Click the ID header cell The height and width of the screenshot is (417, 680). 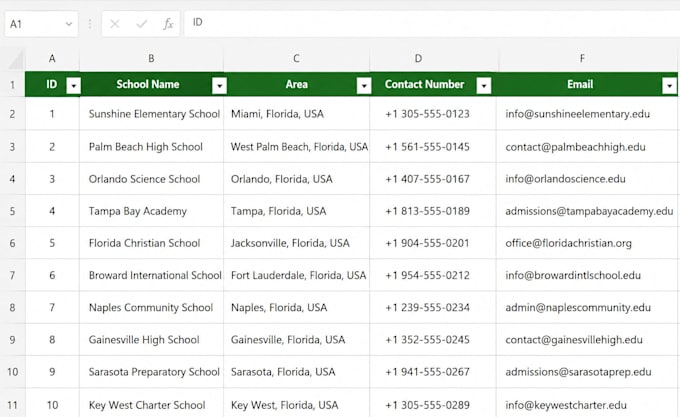[x=52, y=85]
